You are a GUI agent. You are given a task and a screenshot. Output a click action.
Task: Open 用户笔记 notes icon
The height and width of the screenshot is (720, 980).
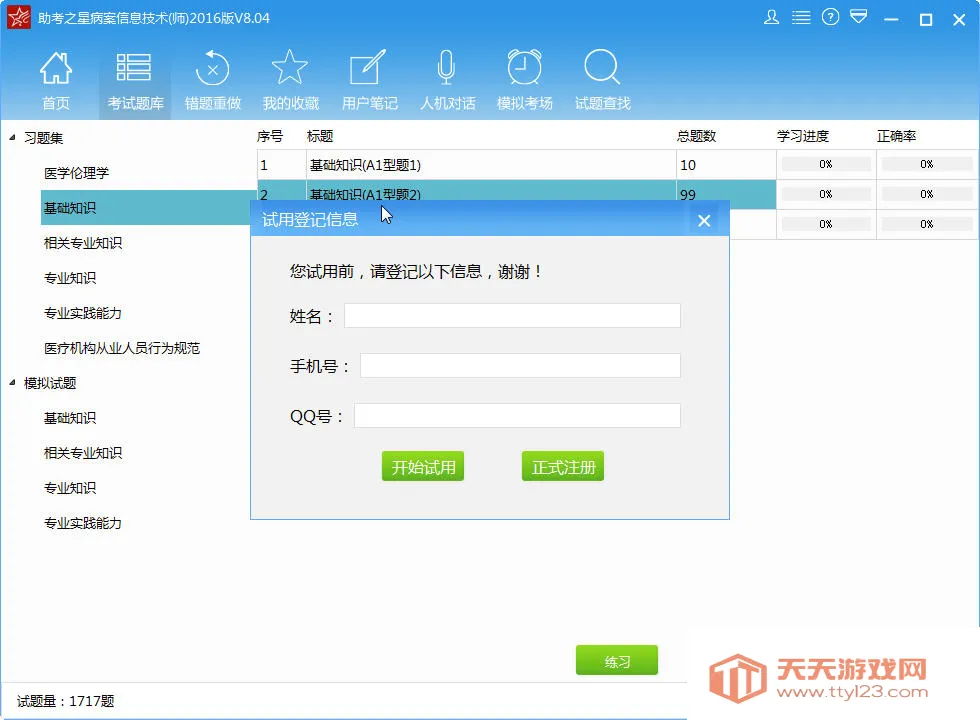[x=369, y=81]
